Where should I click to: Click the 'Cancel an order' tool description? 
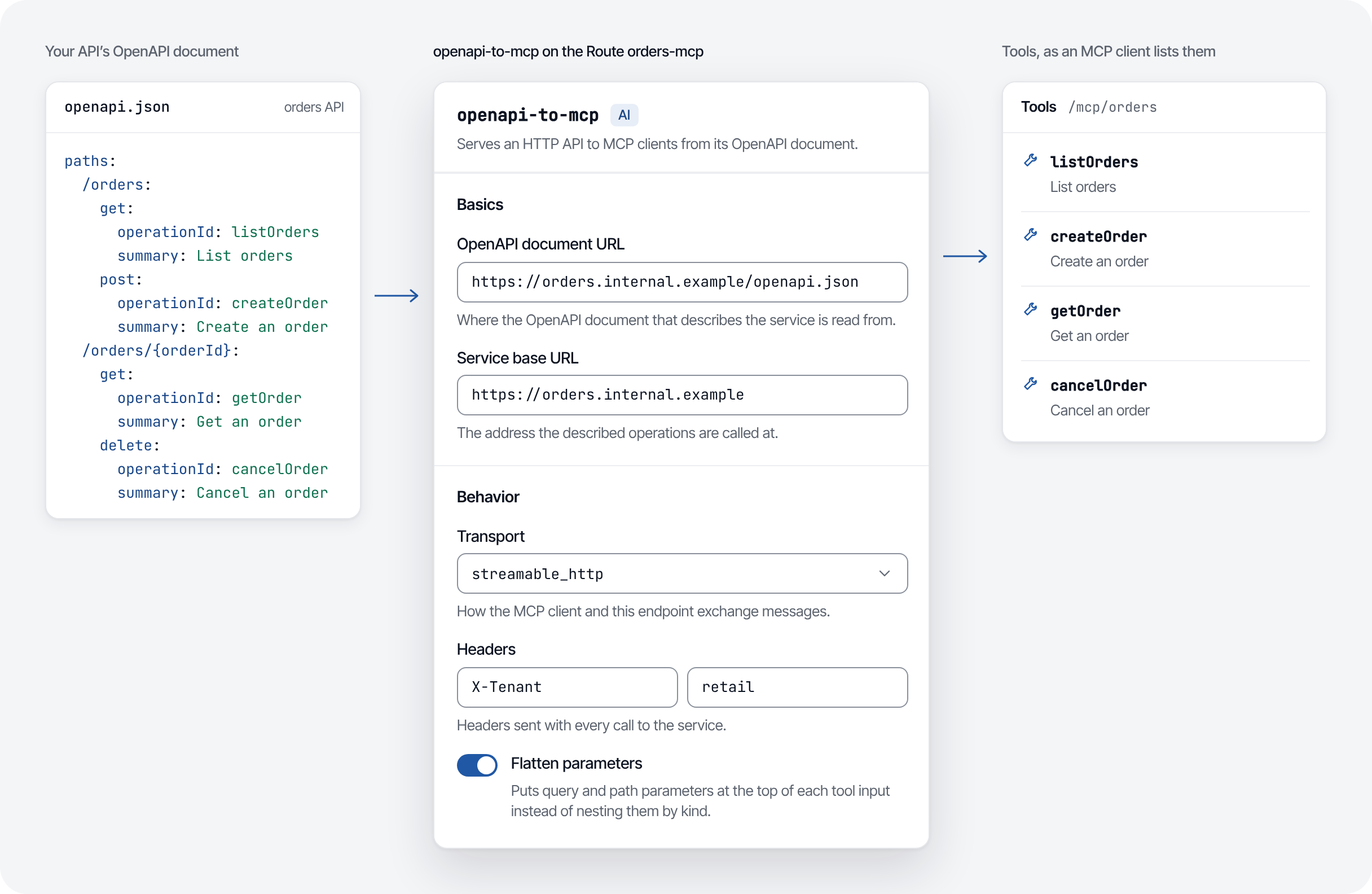tap(1100, 410)
